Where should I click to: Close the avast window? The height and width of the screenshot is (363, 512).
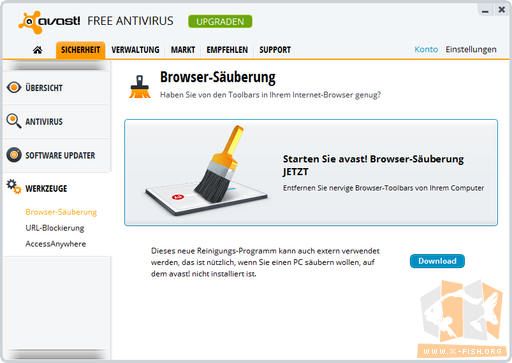tap(501, 10)
